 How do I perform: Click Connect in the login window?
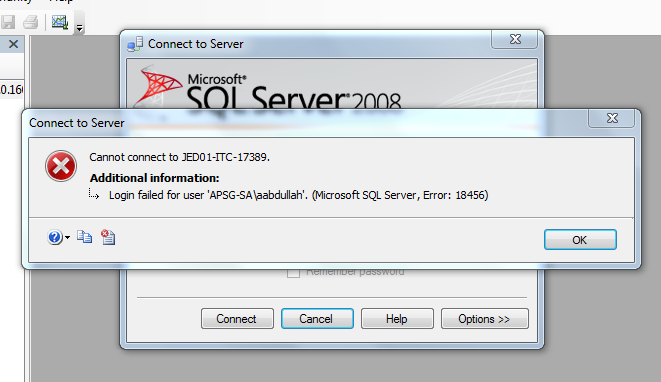click(x=237, y=318)
